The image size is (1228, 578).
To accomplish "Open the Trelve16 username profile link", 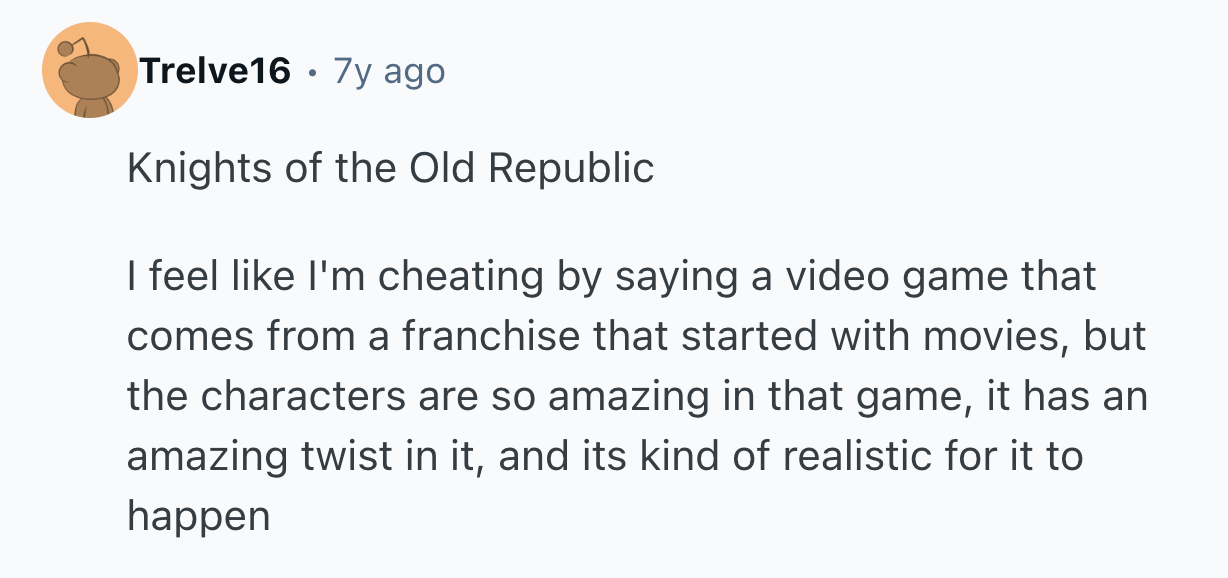I will pos(216,71).
